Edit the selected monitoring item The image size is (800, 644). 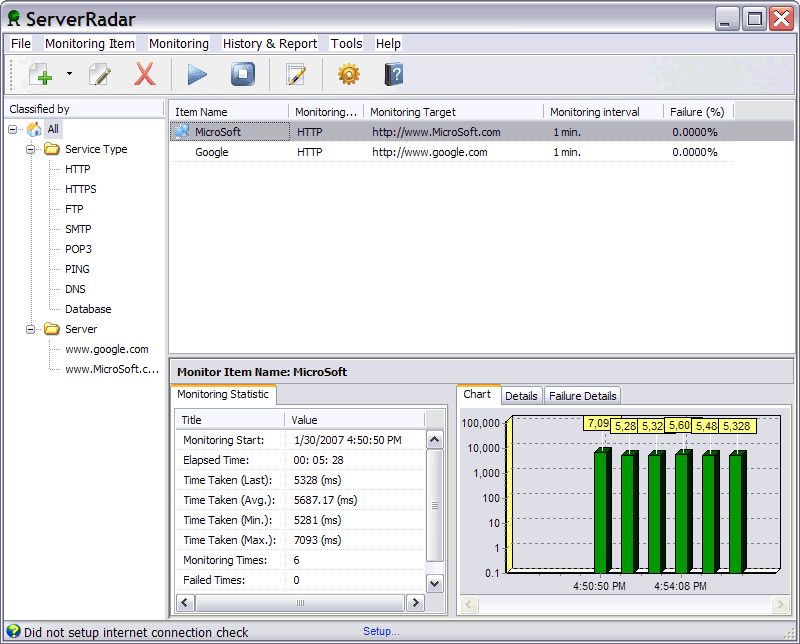[x=98, y=73]
